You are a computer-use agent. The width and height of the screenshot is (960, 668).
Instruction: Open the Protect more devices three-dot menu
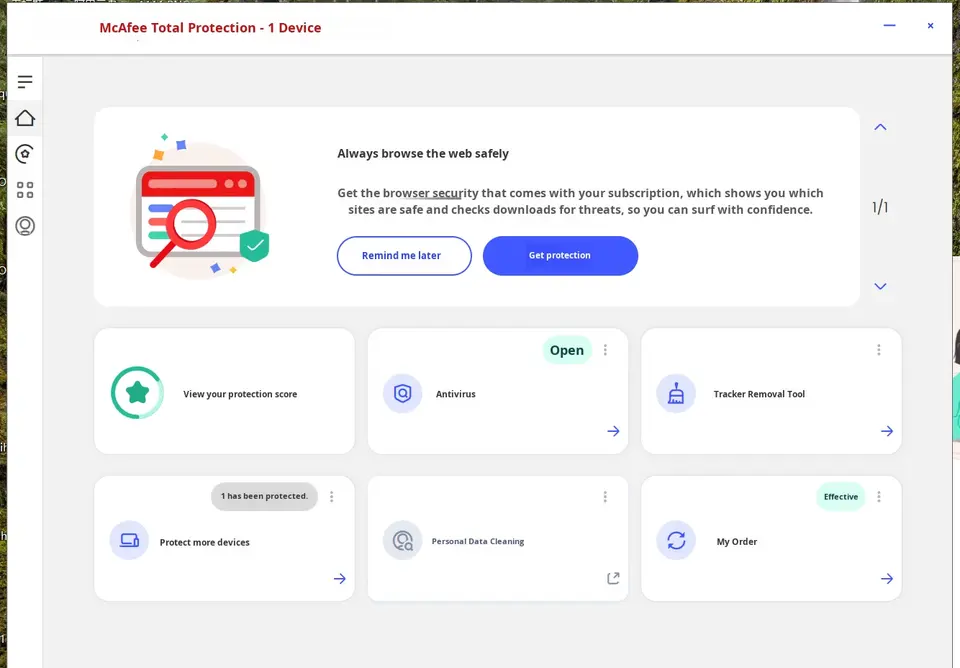(332, 497)
